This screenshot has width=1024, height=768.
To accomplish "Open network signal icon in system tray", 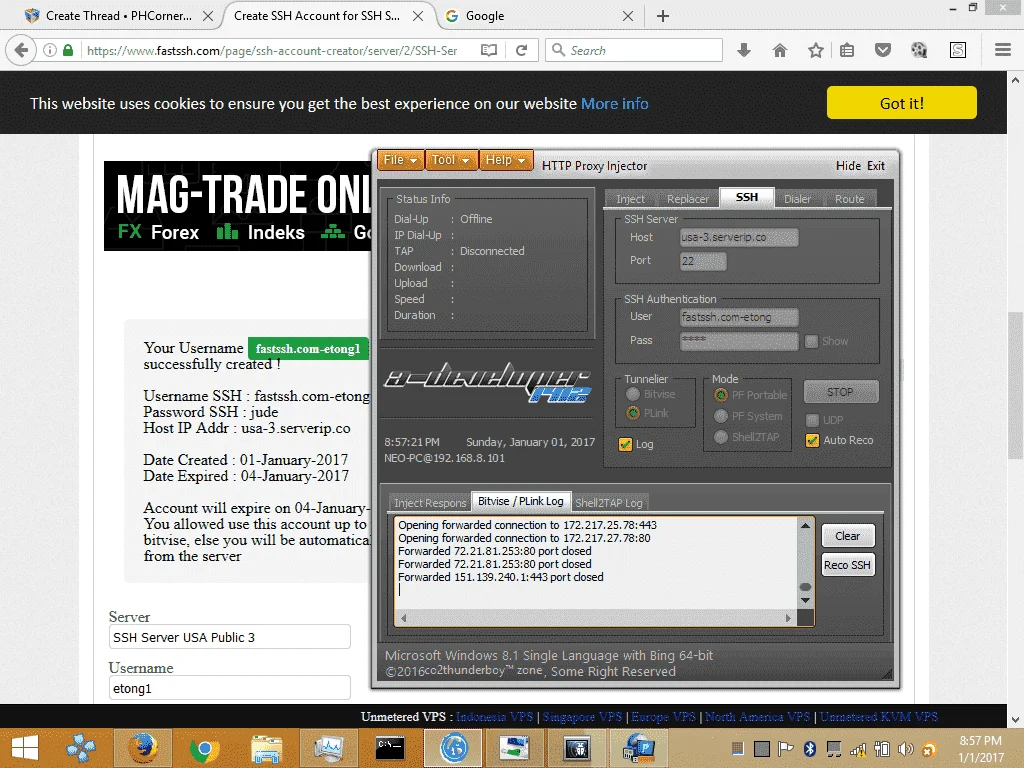I will tap(858, 749).
